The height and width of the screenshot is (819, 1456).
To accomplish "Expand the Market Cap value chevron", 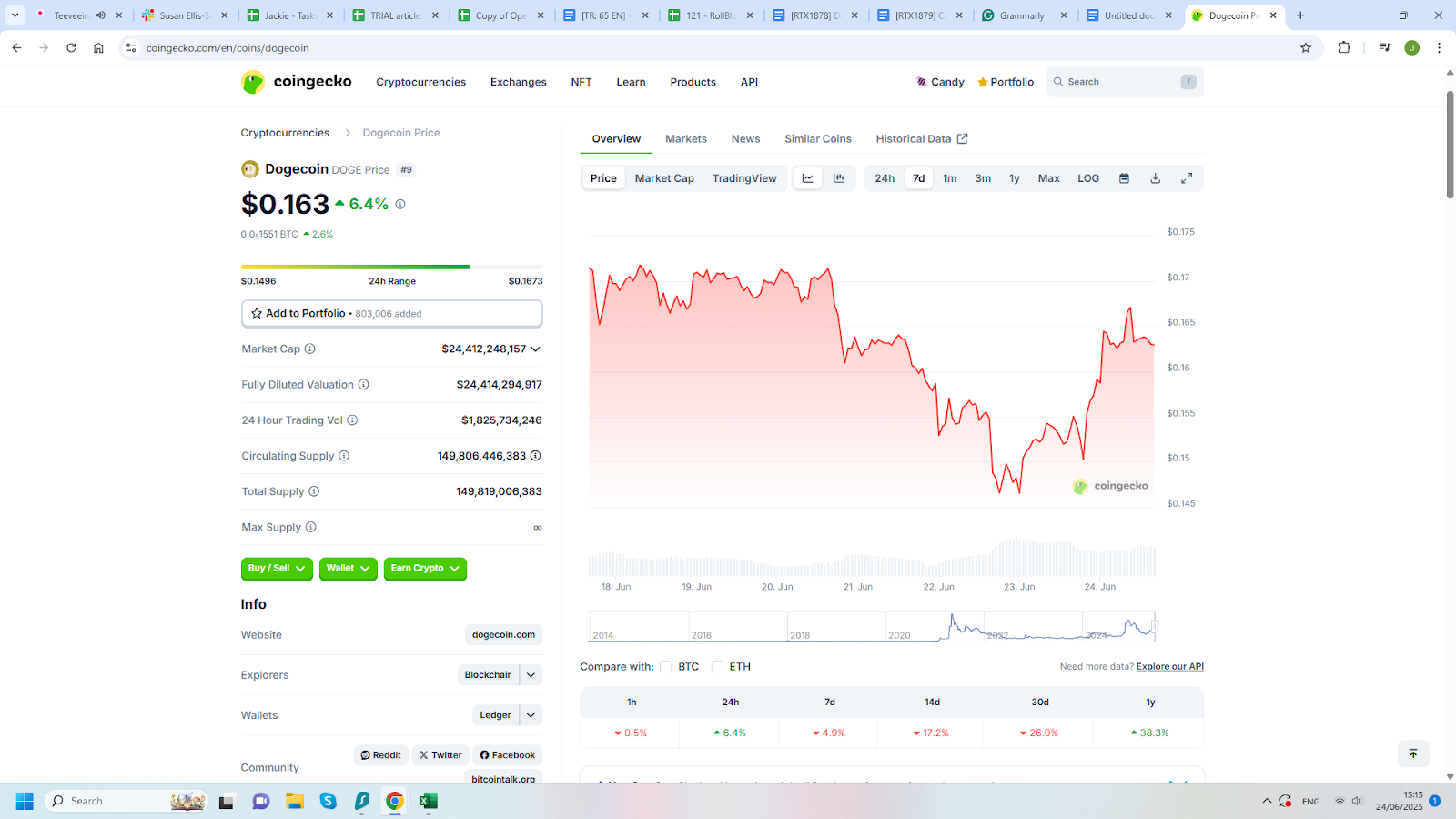I will 536,349.
